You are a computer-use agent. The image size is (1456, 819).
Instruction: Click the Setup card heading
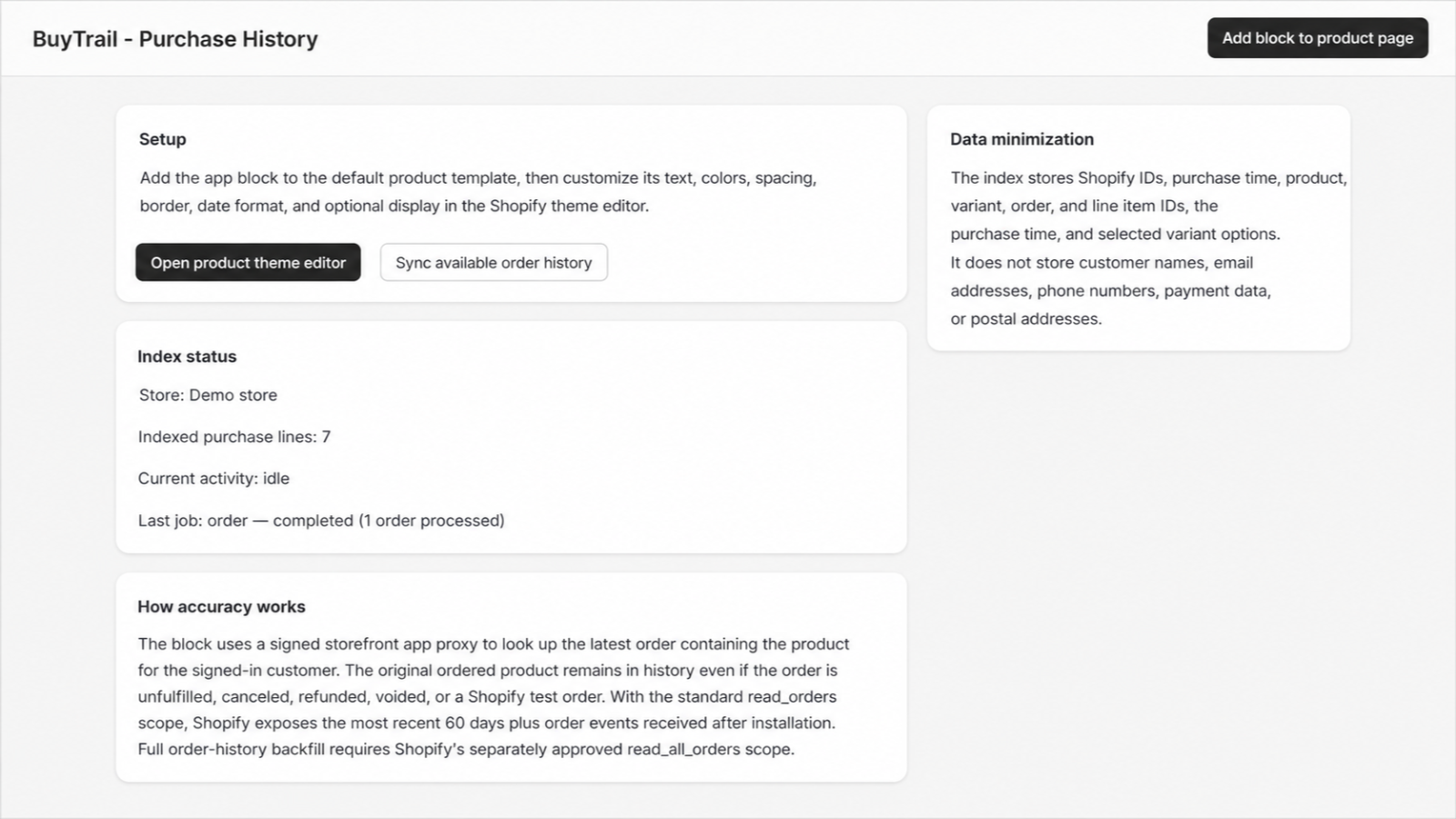tap(163, 139)
